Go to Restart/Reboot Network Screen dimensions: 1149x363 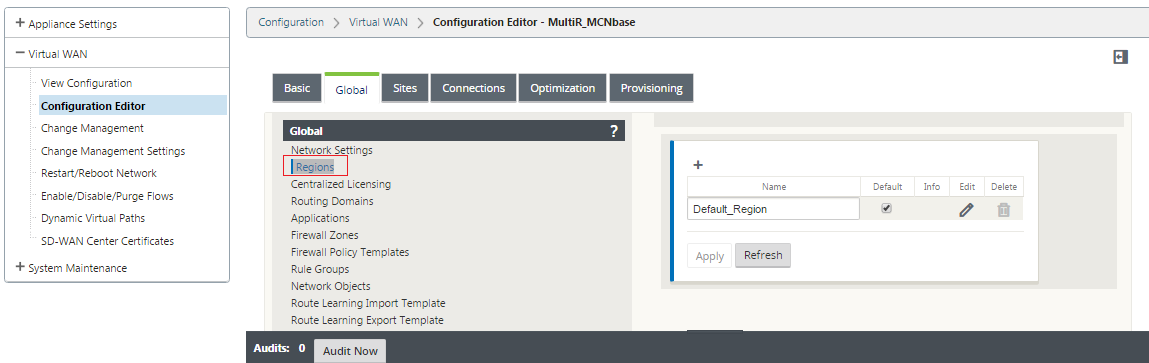tap(99, 173)
